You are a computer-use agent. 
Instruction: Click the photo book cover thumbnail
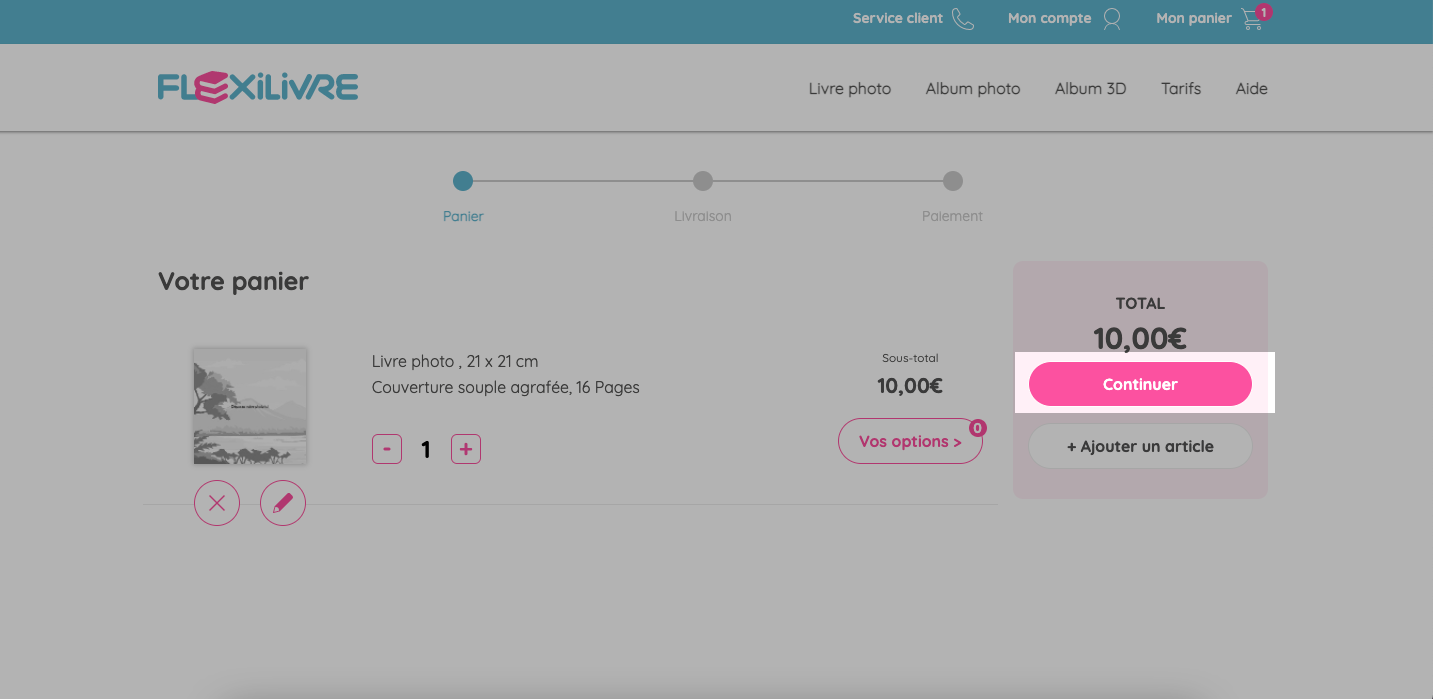250,406
